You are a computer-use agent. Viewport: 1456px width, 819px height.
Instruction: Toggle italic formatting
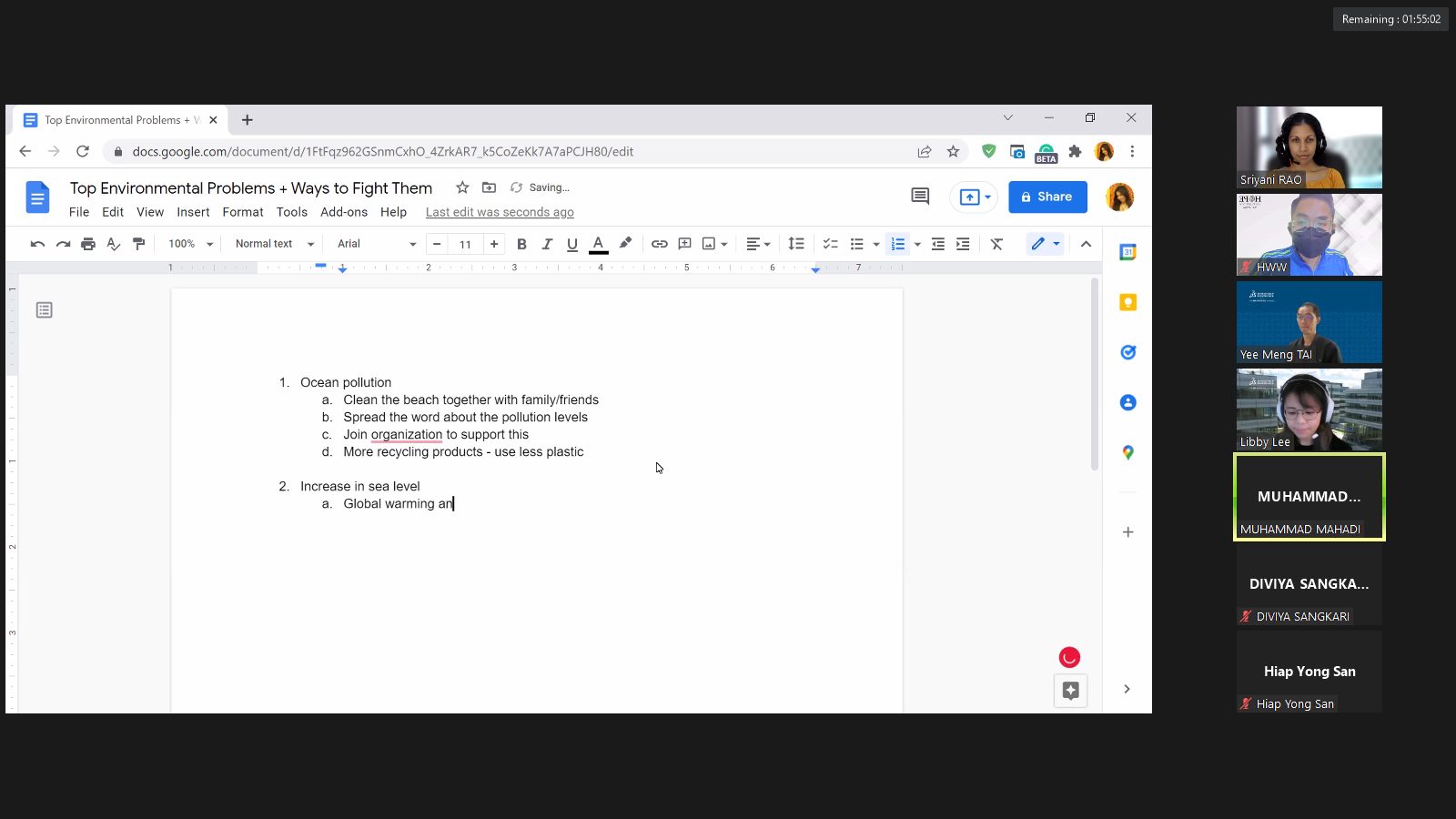point(547,244)
